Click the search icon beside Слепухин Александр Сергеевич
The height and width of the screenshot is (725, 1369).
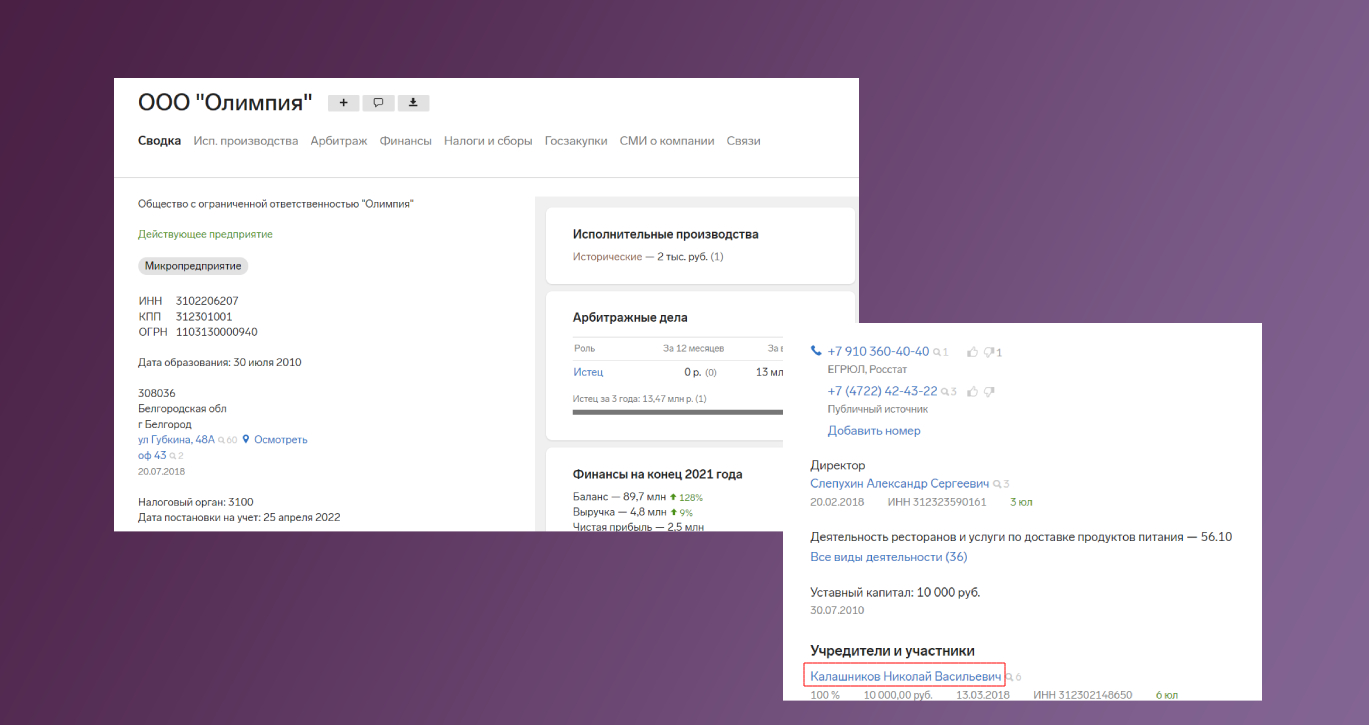point(997,484)
